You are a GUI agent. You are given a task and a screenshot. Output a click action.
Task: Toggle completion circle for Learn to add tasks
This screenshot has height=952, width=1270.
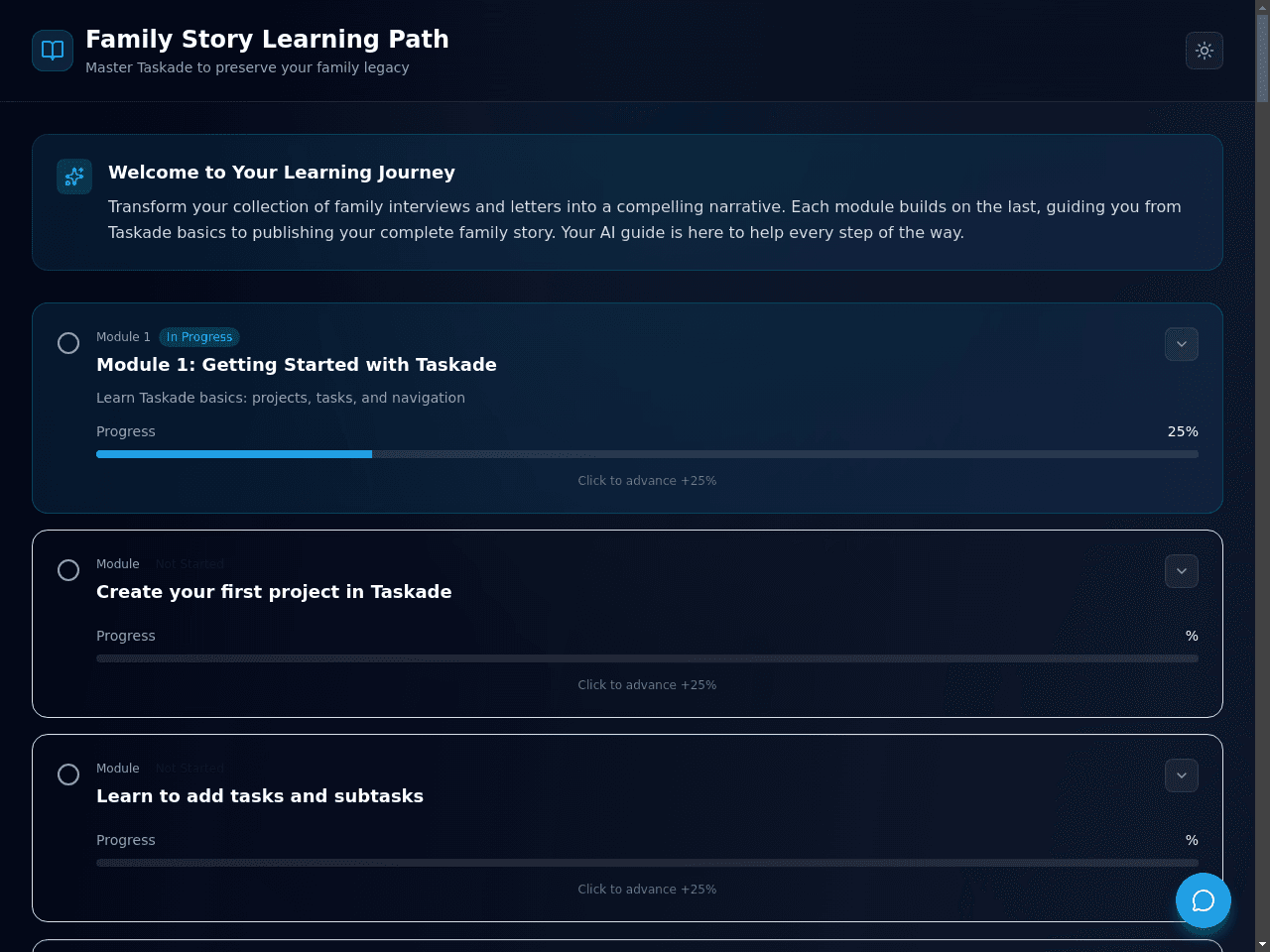[68, 774]
